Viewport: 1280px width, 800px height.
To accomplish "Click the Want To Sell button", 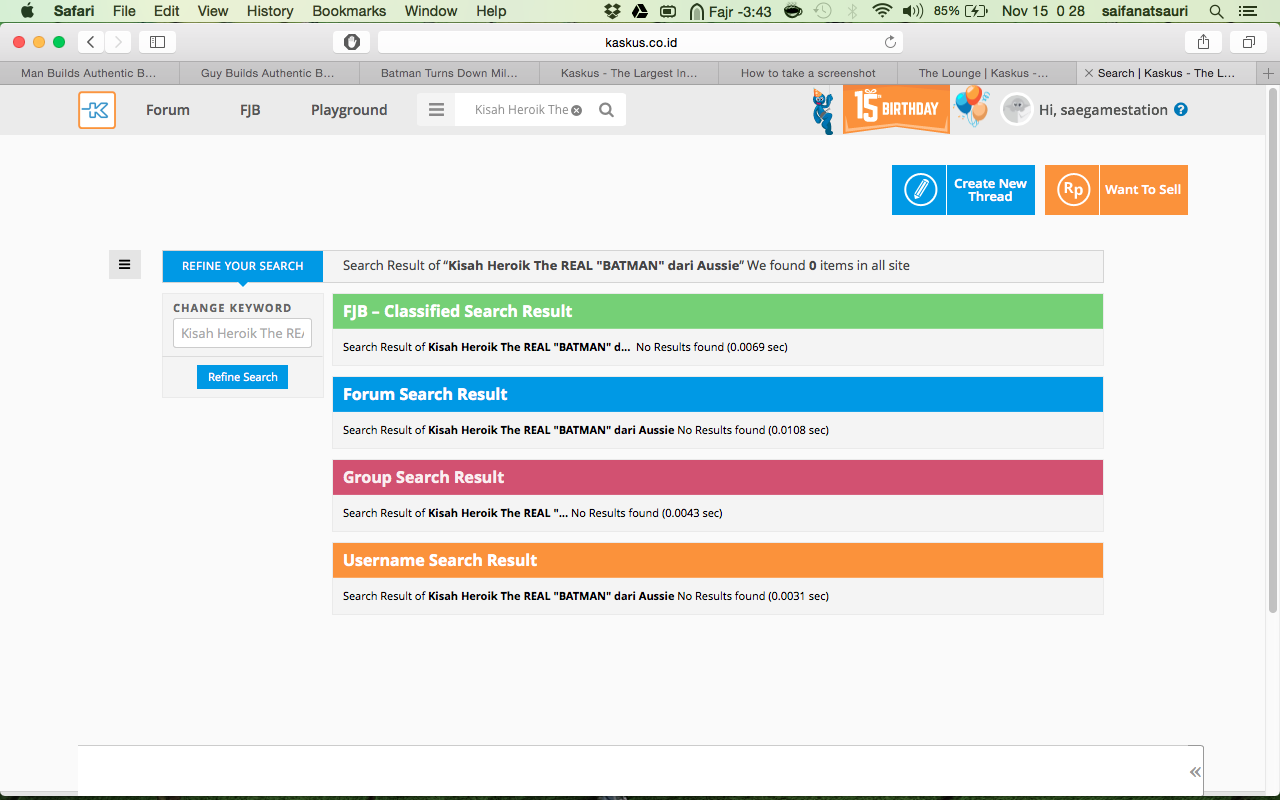I will click(1116, 190).
